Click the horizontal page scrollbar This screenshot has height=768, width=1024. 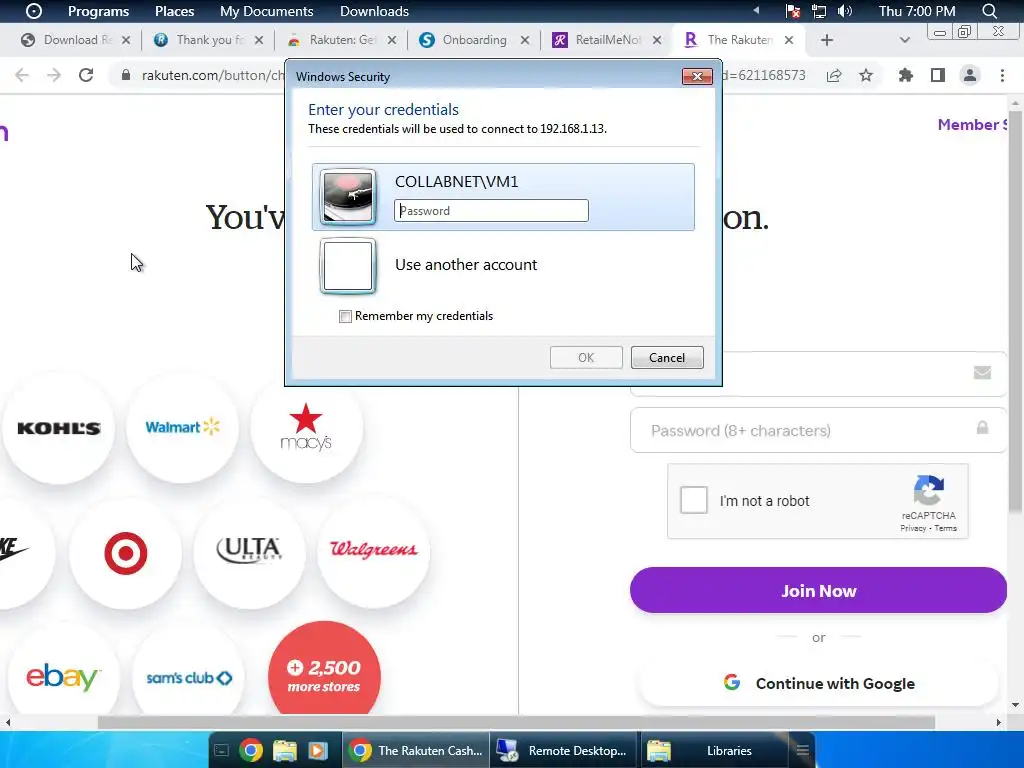pyautogui.click(x=516, y=722)
